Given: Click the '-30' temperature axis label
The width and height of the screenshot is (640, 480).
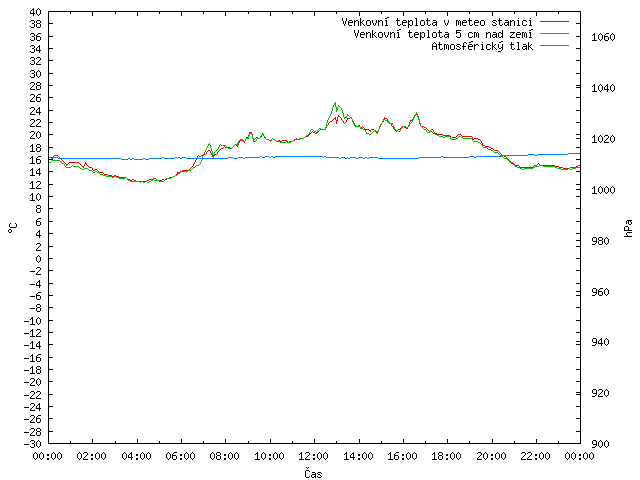Looking at the screenshot, I should pyautogui.click(x=33, y=444).
